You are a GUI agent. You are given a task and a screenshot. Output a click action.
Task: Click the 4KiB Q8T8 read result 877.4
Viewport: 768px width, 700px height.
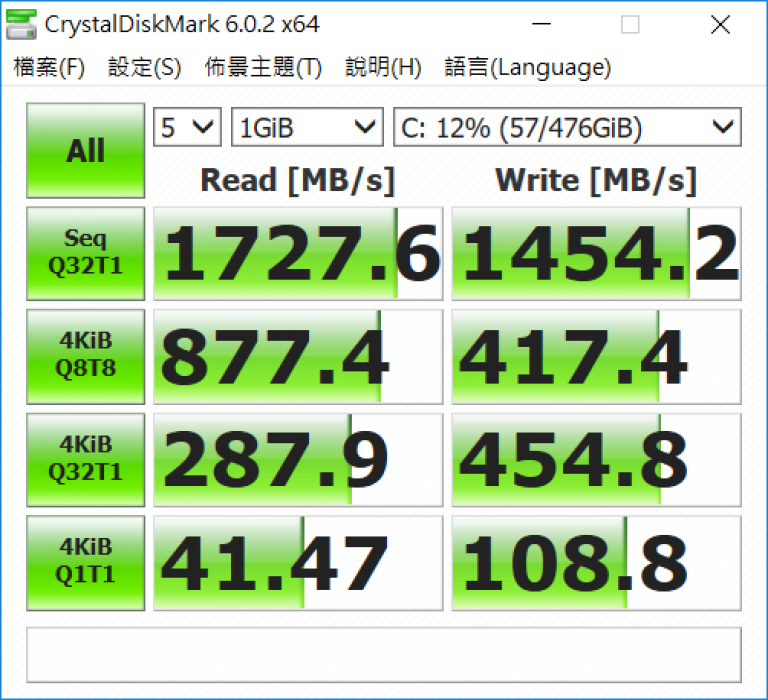[298, 357]
